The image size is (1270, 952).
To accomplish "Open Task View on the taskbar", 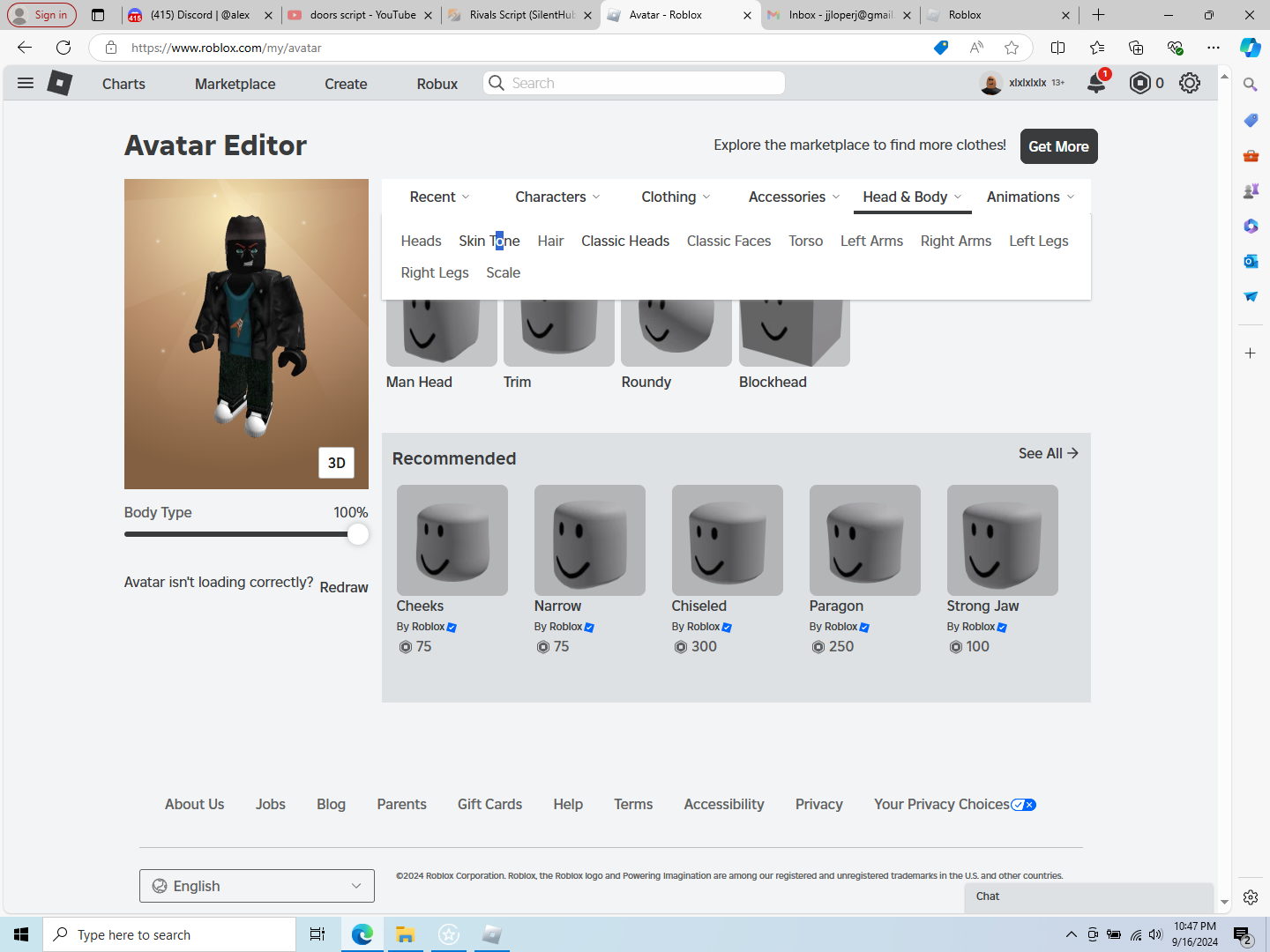I will pos(317,934).
